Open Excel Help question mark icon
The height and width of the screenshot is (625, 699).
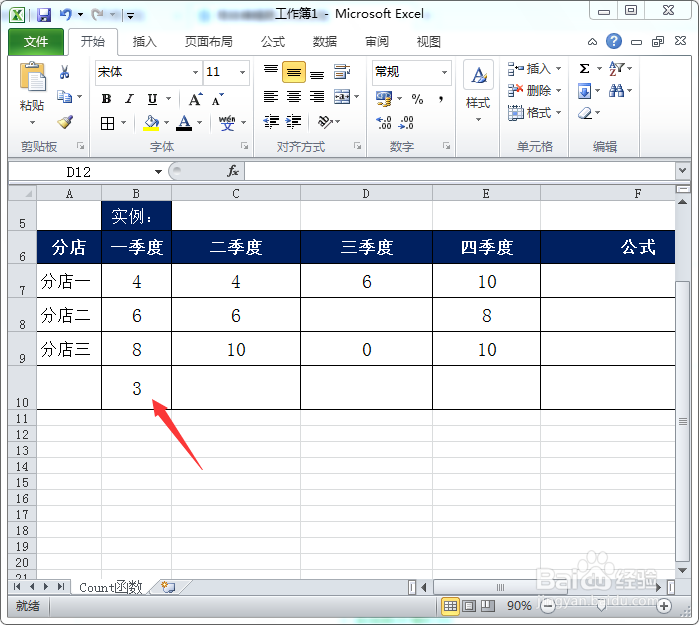[x=614, y=41]
